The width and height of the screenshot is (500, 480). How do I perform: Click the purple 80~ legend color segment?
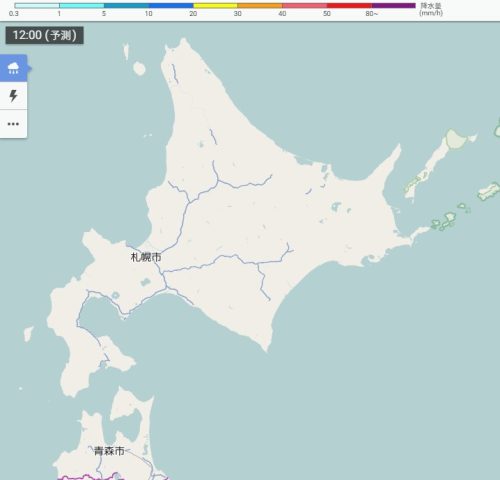point(394,5)
